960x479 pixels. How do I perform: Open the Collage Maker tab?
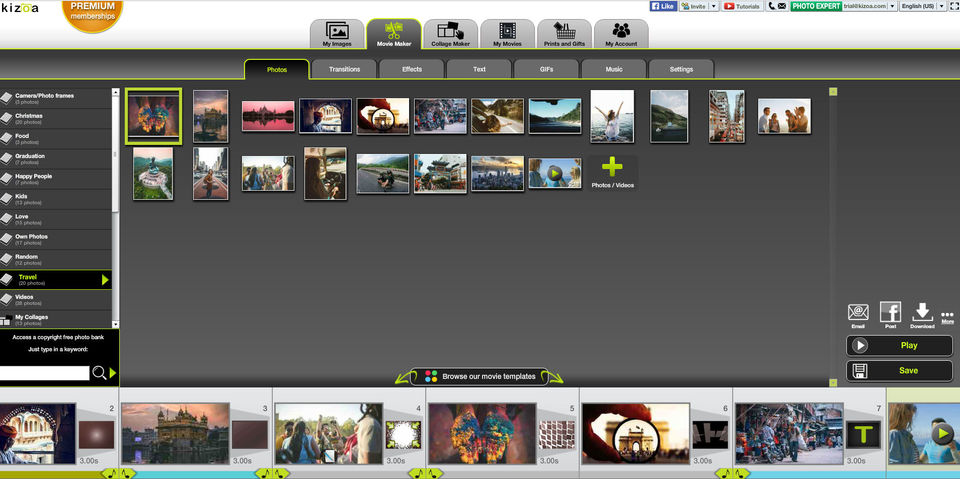click(451, 34)
